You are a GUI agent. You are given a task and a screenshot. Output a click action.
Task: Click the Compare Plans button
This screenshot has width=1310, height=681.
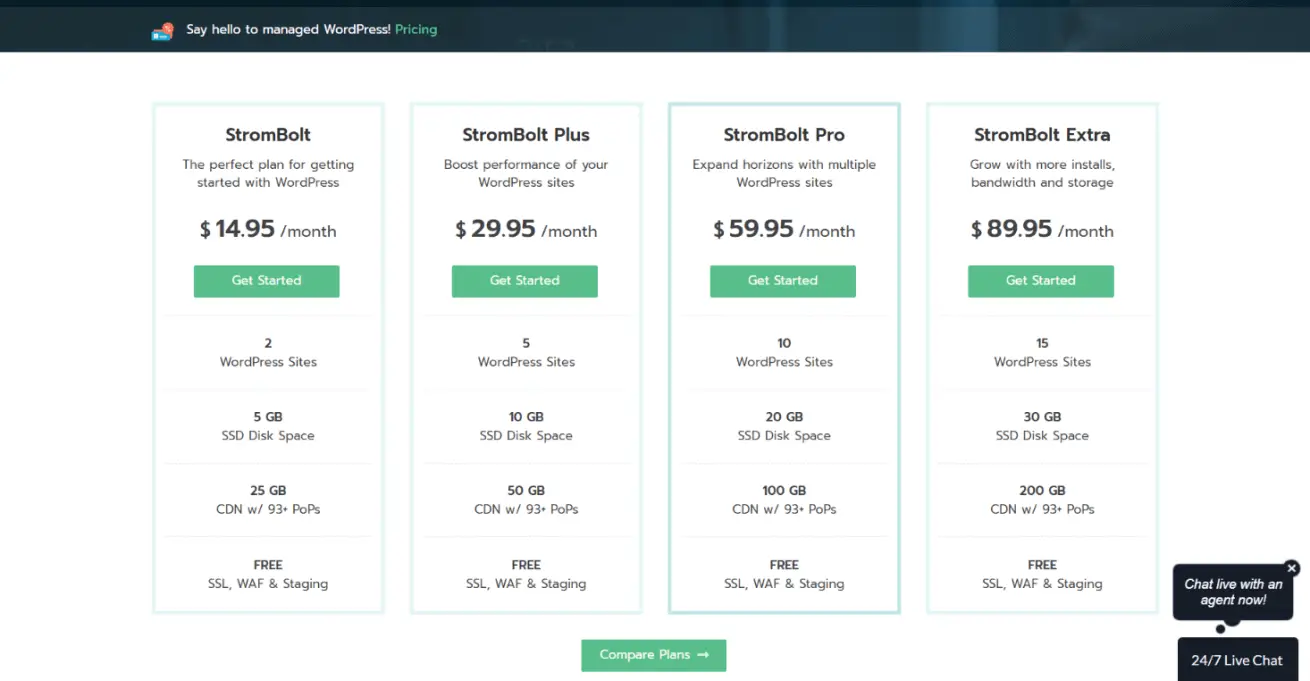[x=653, y=655]
